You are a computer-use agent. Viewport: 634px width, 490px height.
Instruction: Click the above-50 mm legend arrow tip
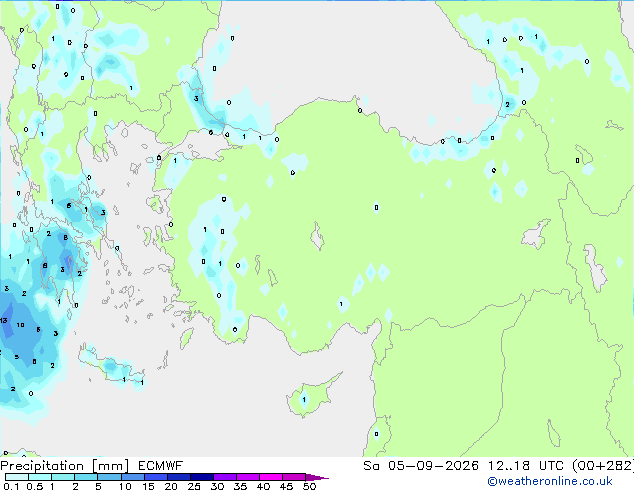[x=317, y=477]
